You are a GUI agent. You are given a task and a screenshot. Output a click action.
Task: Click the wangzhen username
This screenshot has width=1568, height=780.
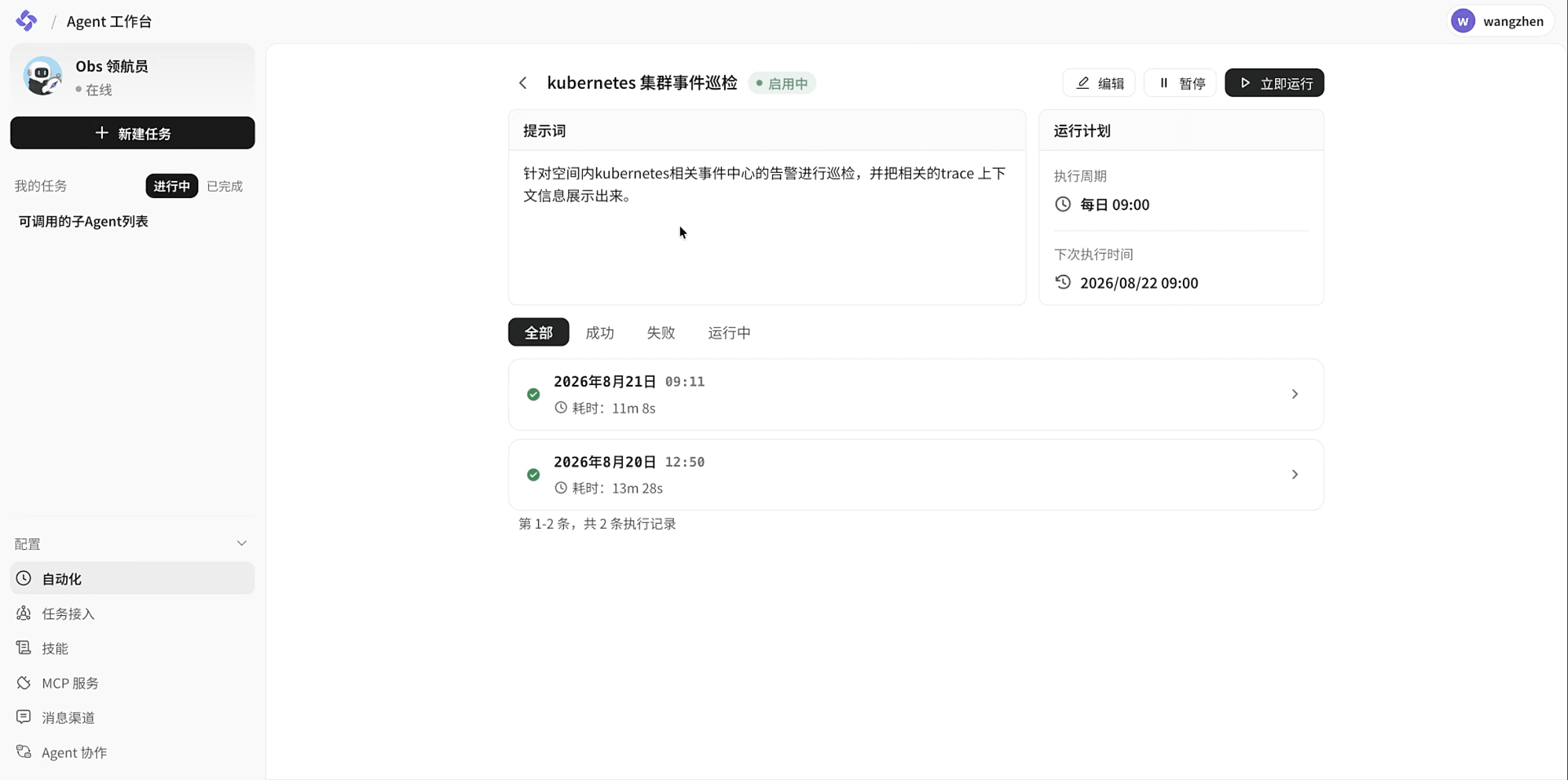coord(1513,21)
